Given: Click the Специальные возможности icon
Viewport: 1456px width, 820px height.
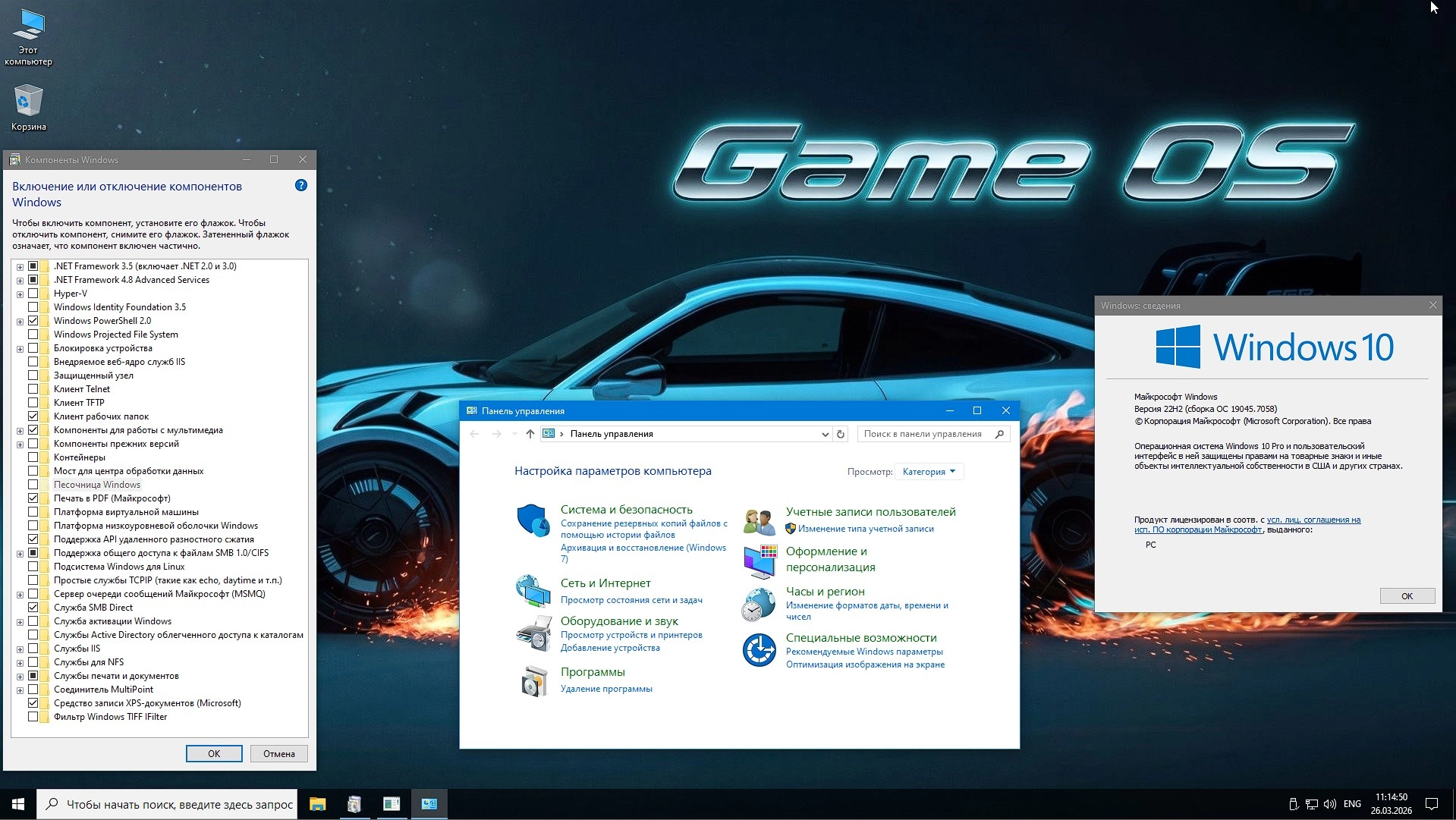Looking at the screenshot, I should (759, 650).
